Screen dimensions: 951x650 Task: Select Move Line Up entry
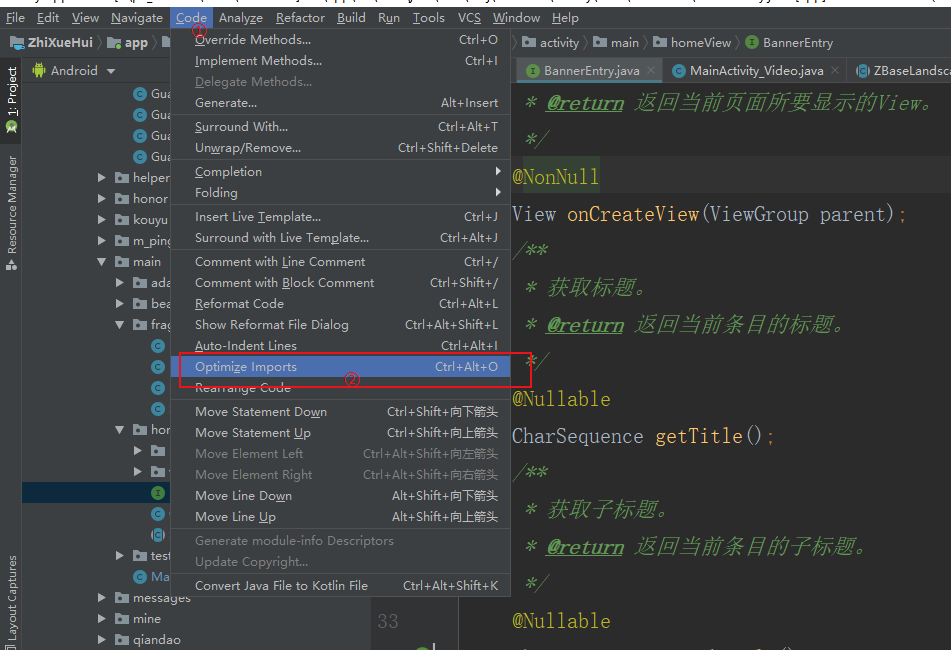tap(340, 517)
